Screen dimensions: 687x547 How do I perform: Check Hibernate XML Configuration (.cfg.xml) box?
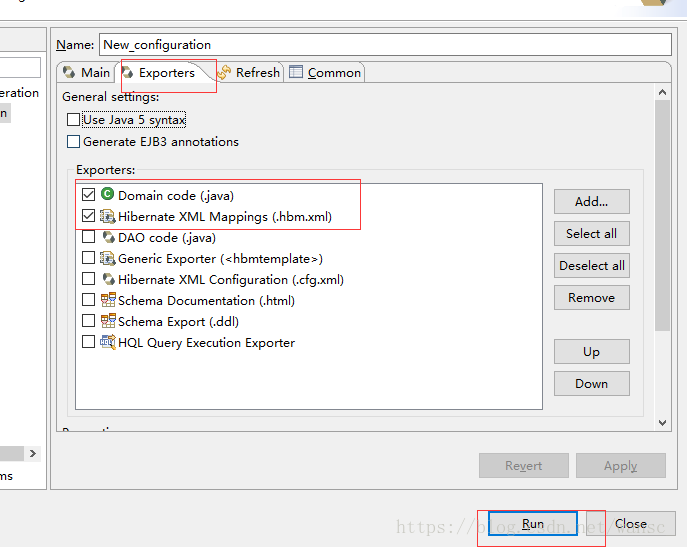point(89,279)
